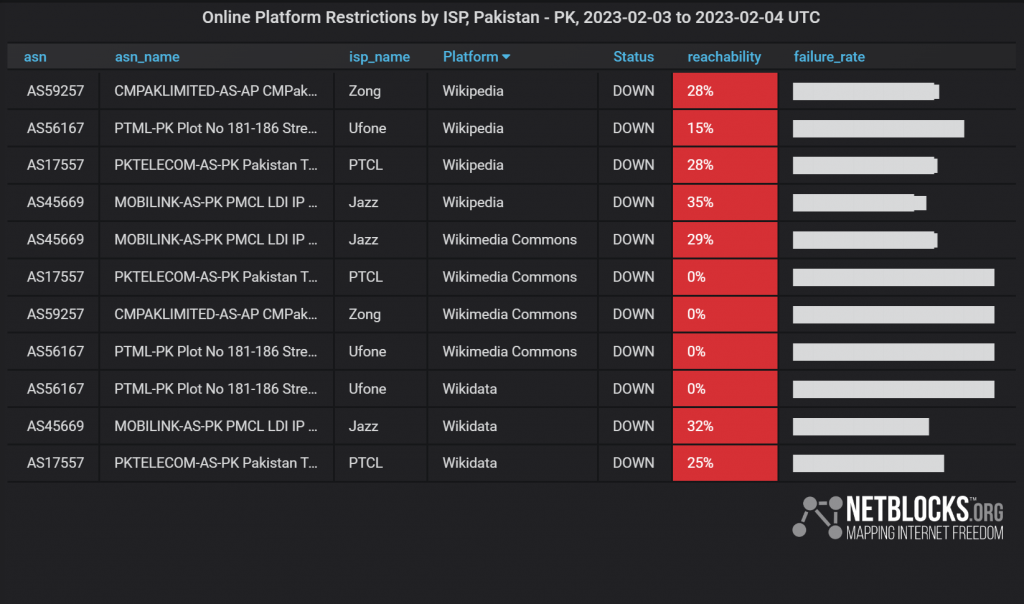The height and width of the screenshot is (604, 1024).
Task: Click failure rate bar for Jazz Wikipedia
Action: point(859,203)
